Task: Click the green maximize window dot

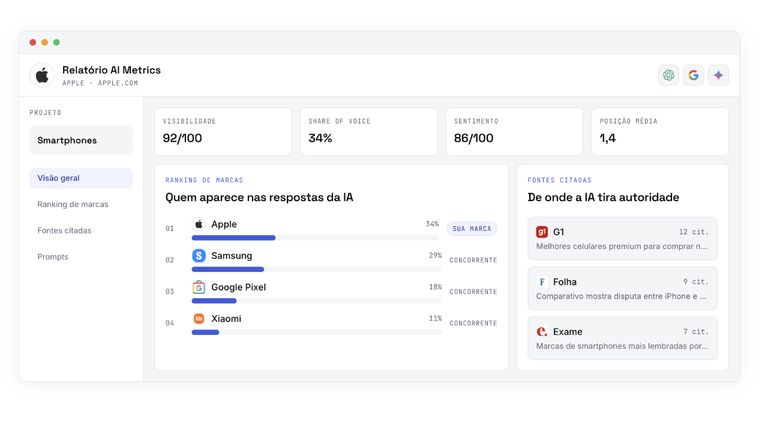Action: point(56,42)
